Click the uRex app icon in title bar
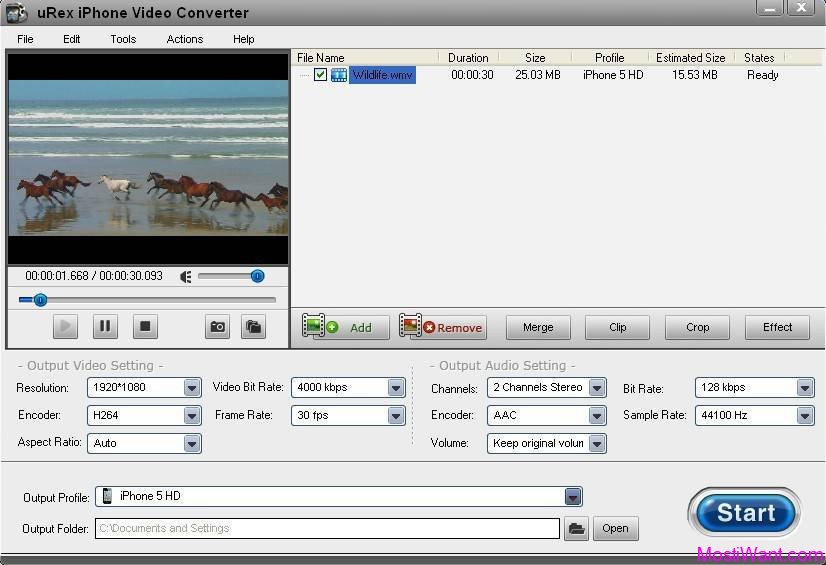This screenshot has width=826, height=565. 16,13
